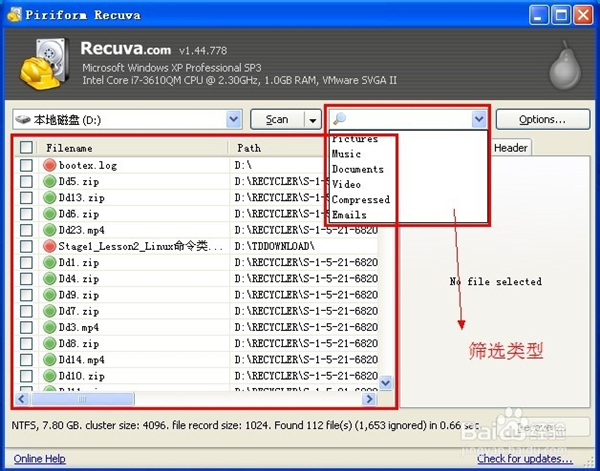Click the left arrow of the horizontal scrollbar

[22, 399]
